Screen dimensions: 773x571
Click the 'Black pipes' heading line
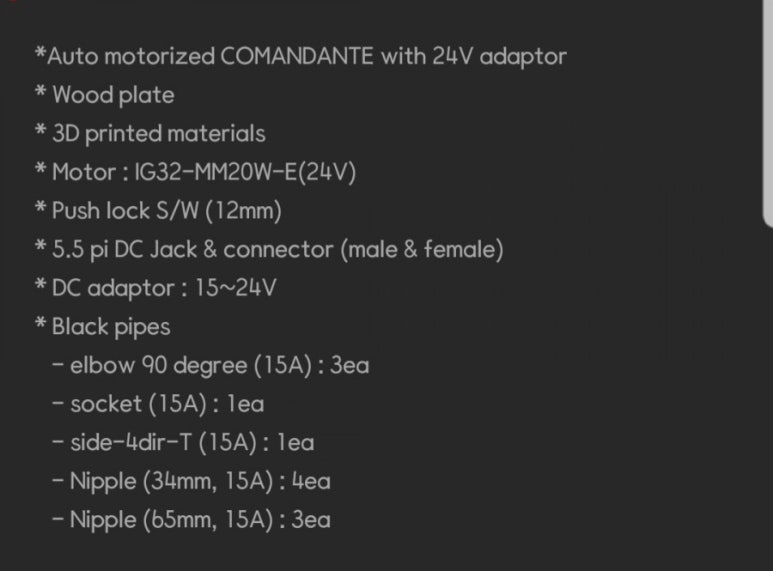[103, 326]
